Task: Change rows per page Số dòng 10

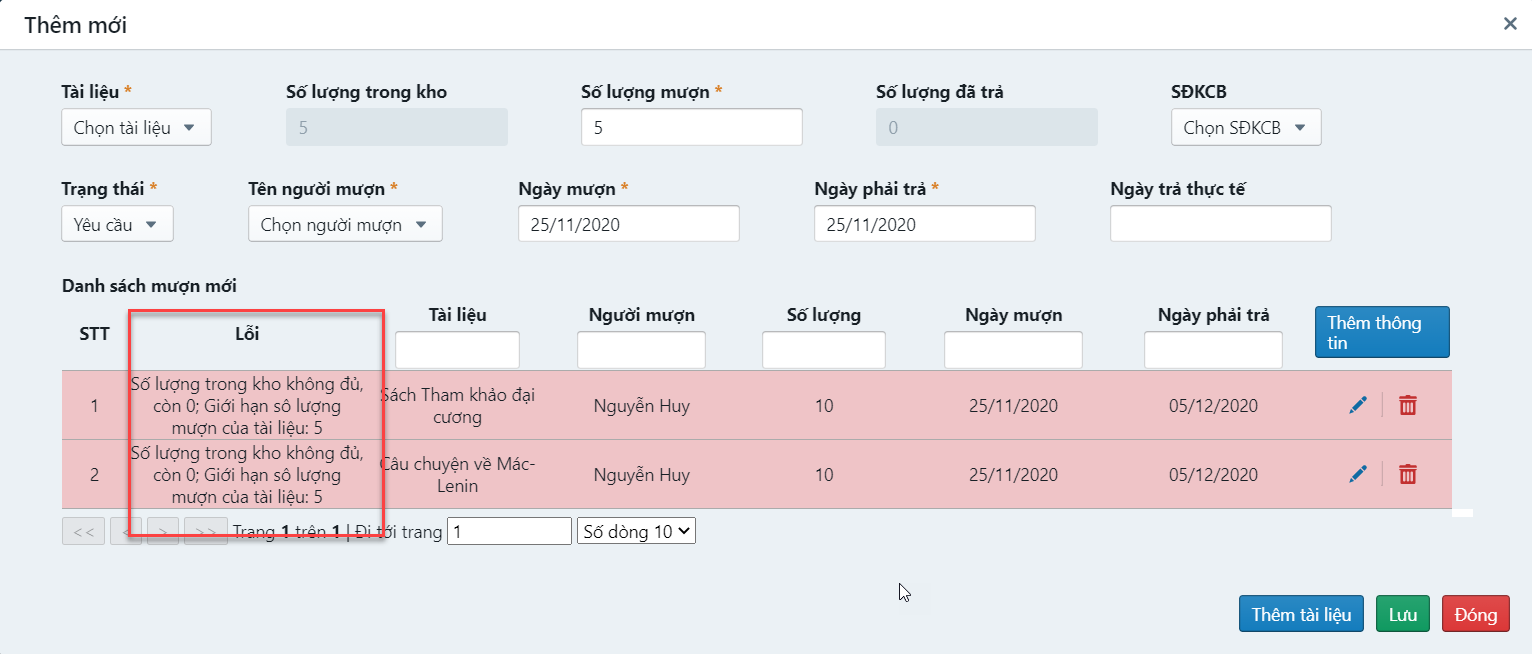Action: (x=636, y=532)
